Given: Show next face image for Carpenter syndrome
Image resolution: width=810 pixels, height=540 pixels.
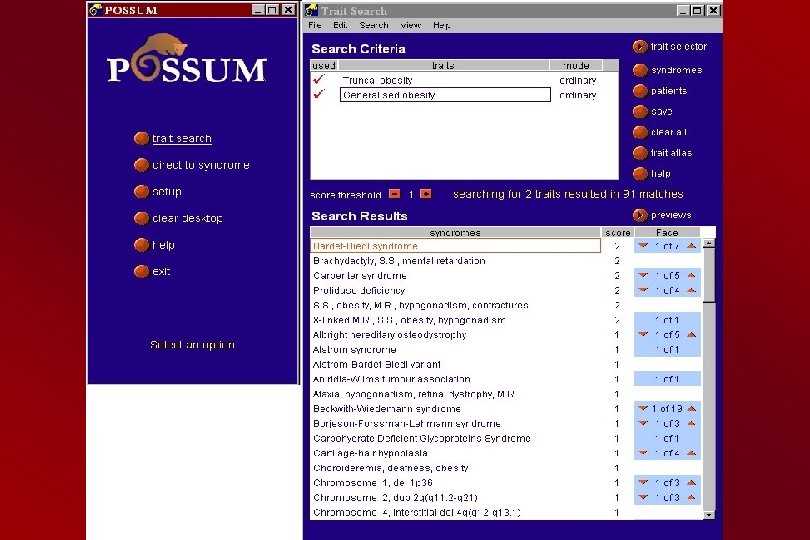Looking at the screenshot, I should click(692, 275).
